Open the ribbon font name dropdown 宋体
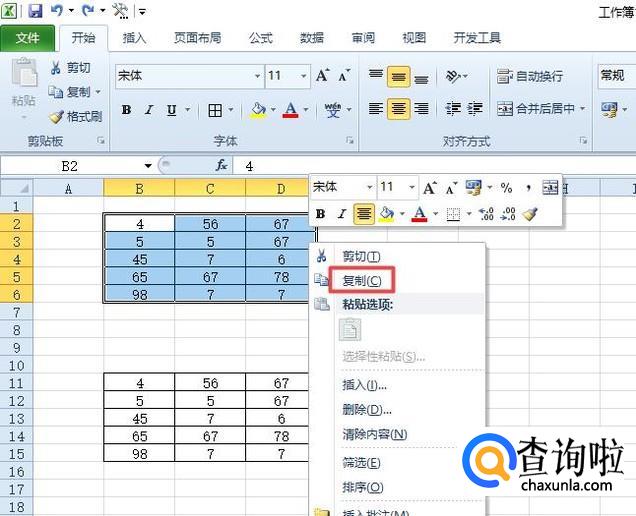 tap(257, 76)
